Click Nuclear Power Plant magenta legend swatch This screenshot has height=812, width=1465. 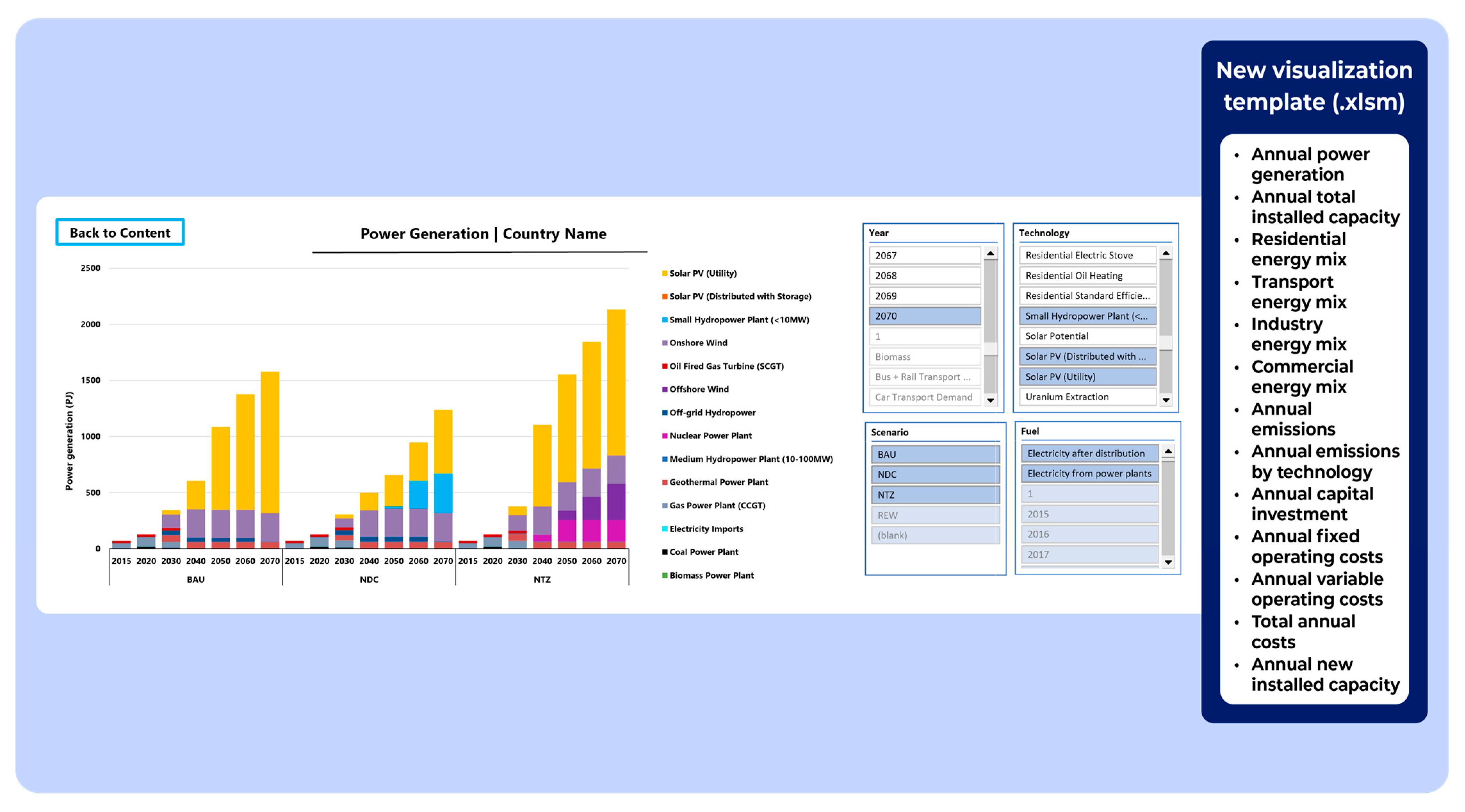(x=664, y=436)
